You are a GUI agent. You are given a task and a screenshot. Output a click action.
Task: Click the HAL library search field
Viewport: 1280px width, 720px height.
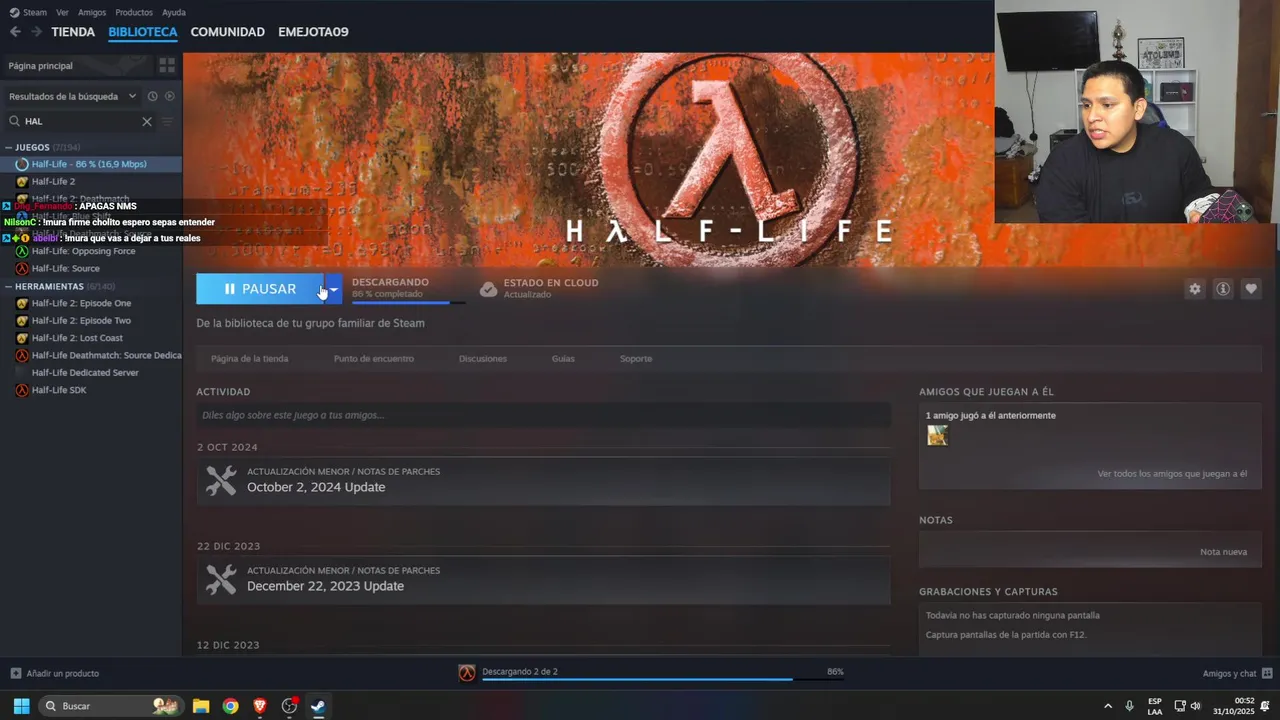80,121
